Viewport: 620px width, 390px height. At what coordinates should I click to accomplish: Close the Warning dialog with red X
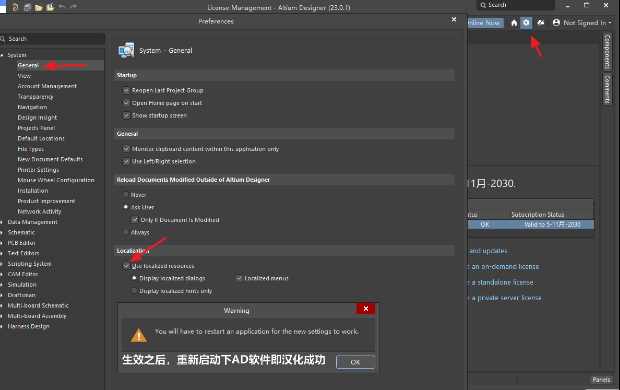[x=366, y=309]
